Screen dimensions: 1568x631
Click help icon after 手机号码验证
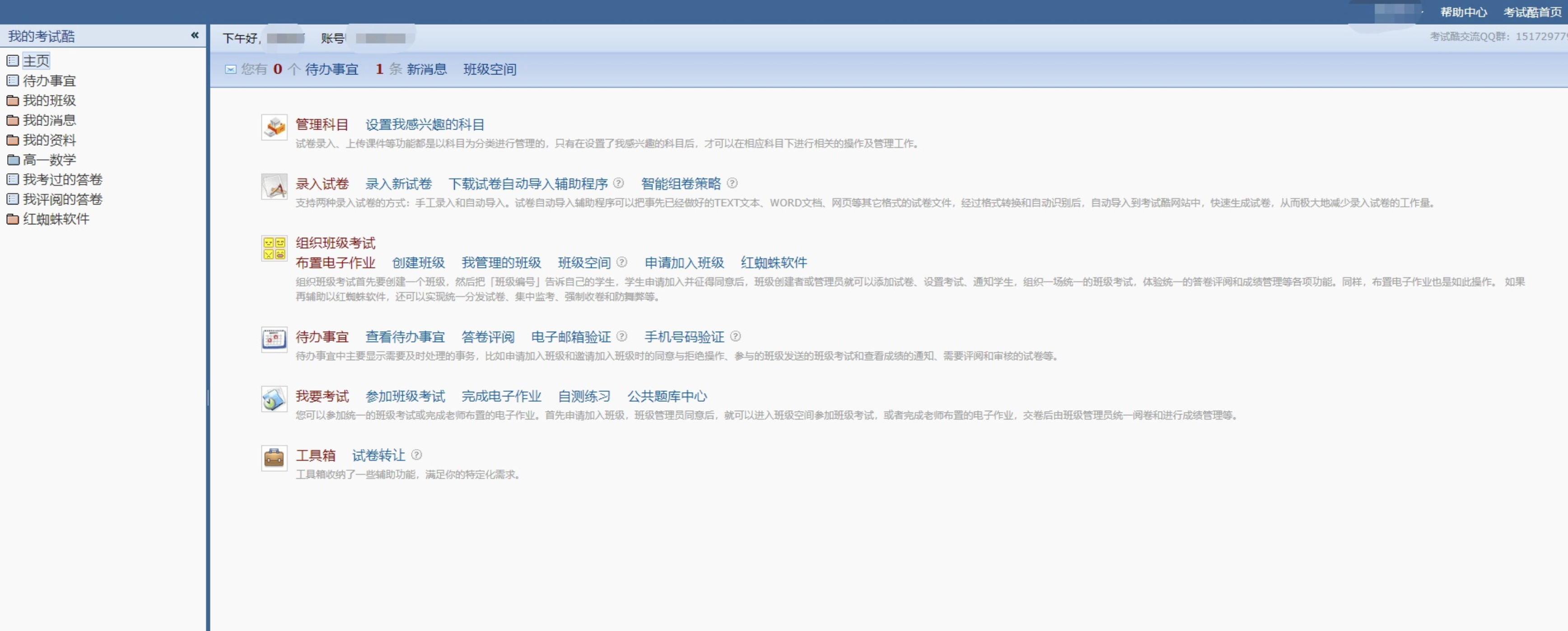(735, 336)
